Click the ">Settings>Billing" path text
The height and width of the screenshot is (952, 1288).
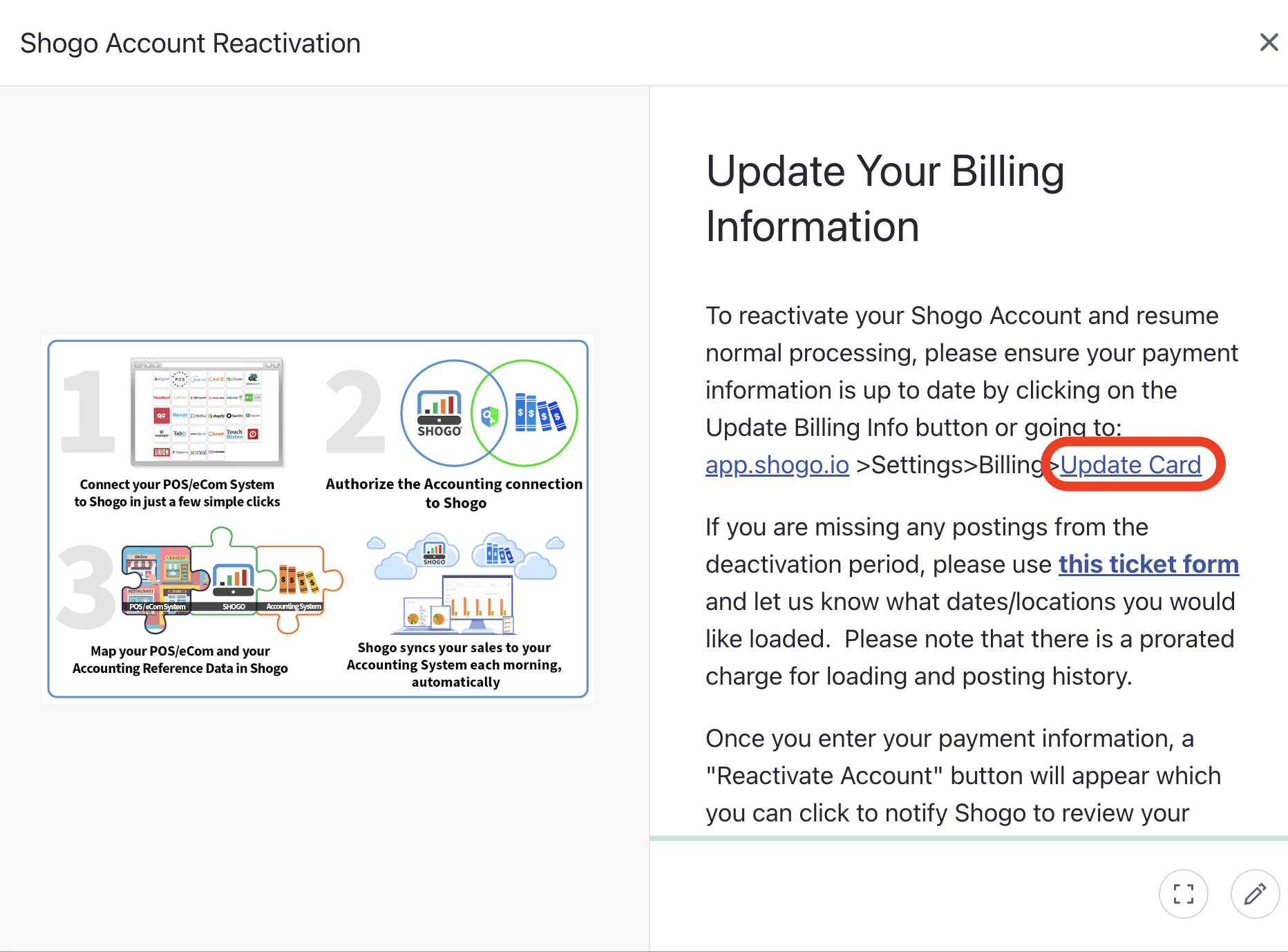click(x=949, y=465)
